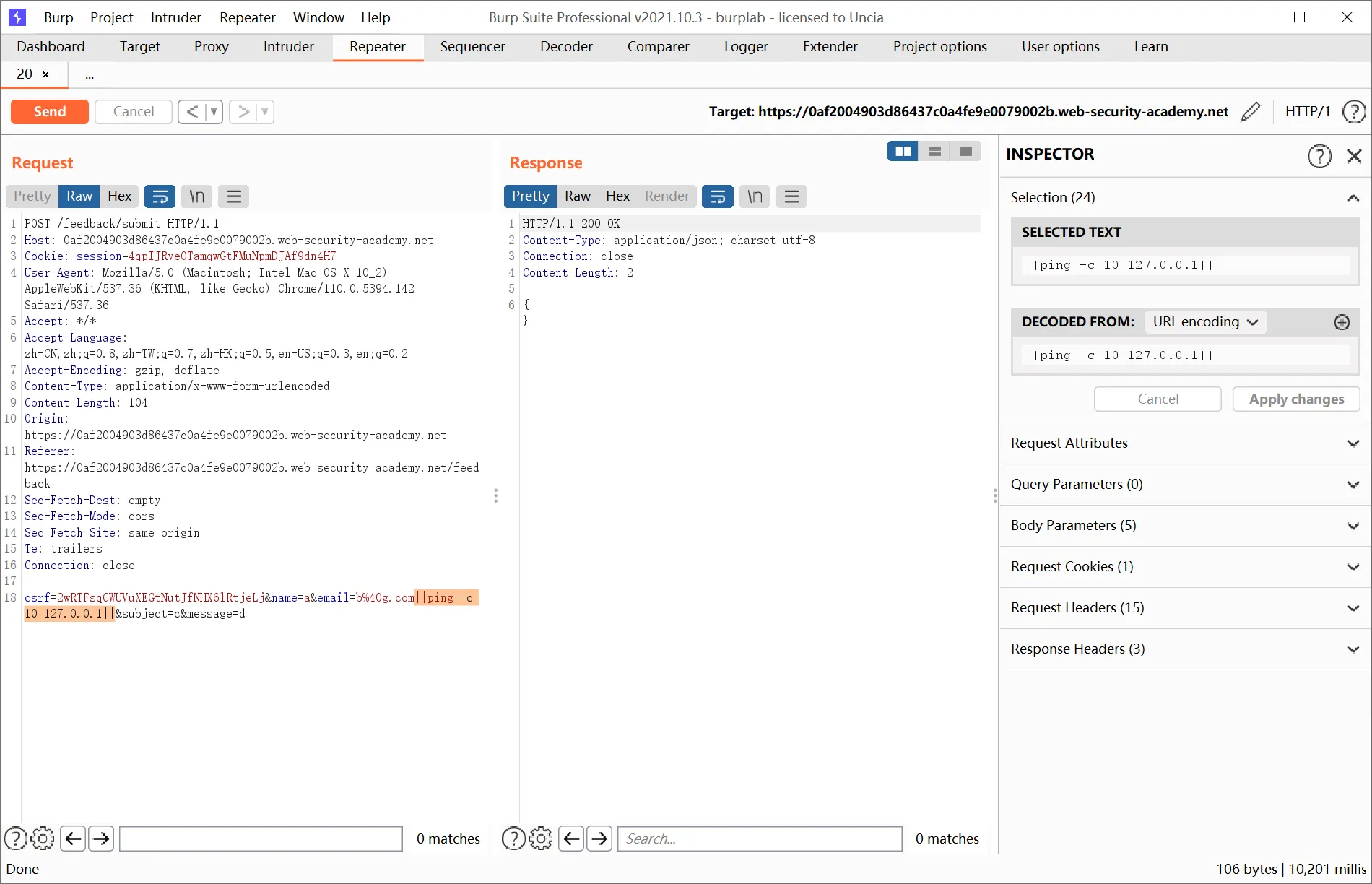Image resolution: width=1372 pixels, height=884 pixels.
Task: Open the Sequencer tab
Action: tap(473, 47)
